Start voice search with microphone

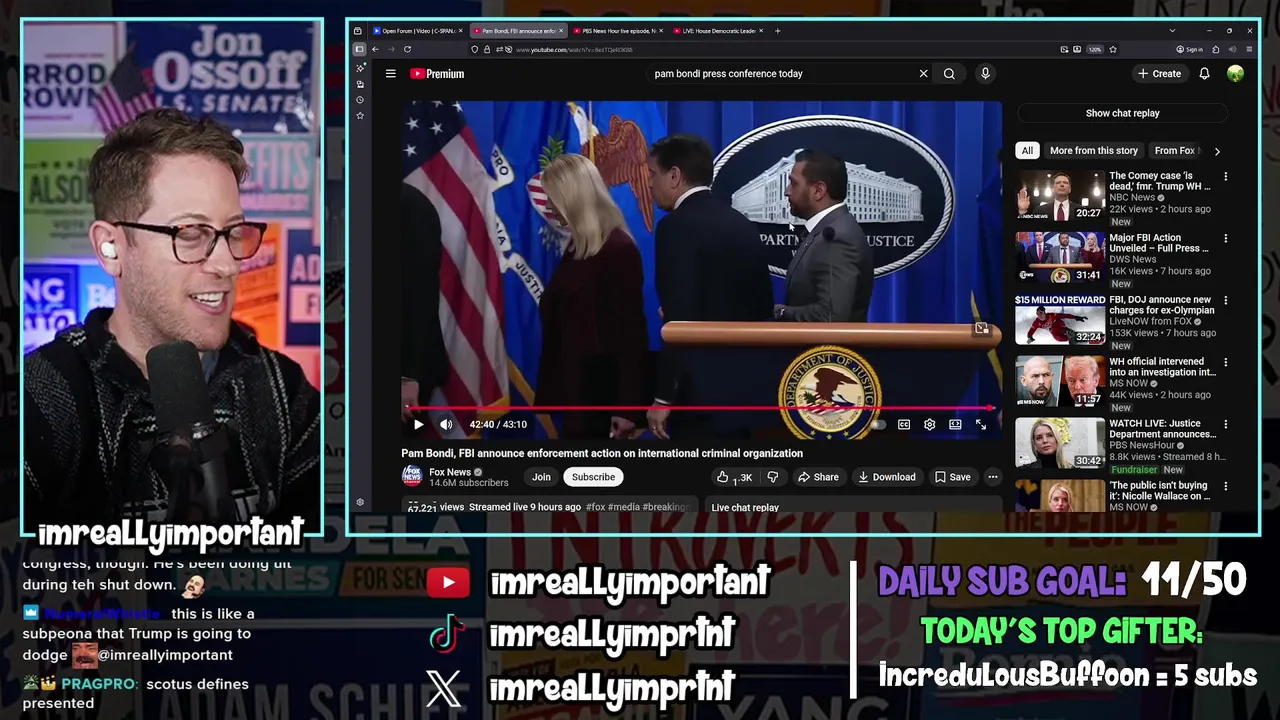[985, 74]
